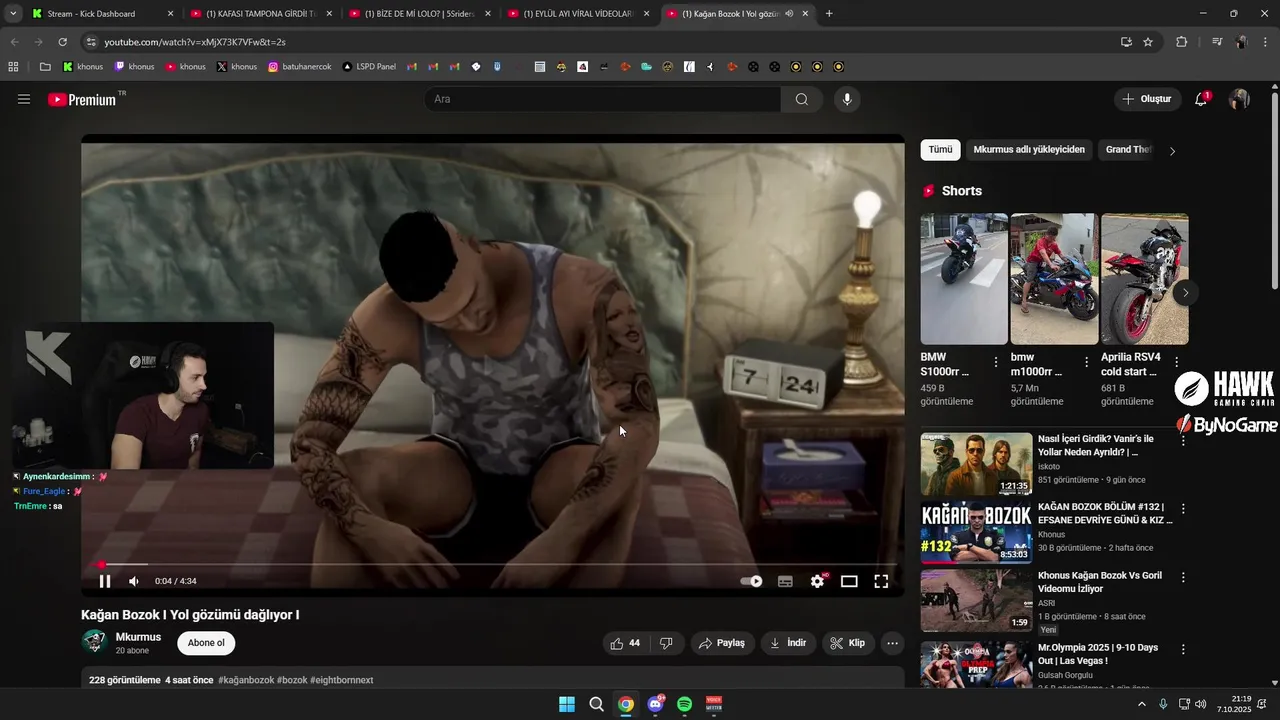1280x720 pixels.
Task: Open the Oluştur create button
Action: pyautogui.click(x=1146, y=99)
